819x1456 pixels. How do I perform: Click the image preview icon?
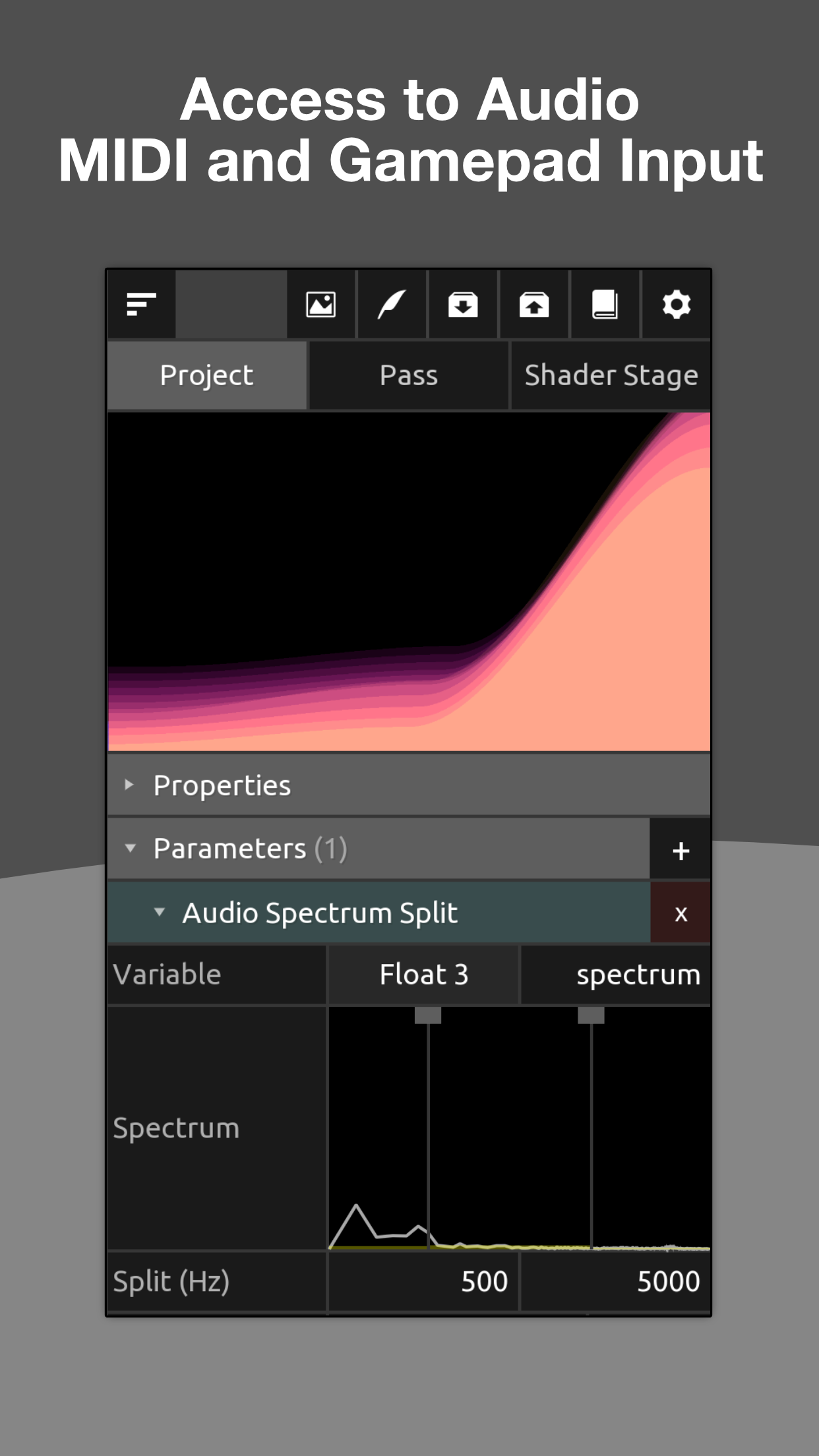[321, 305]
